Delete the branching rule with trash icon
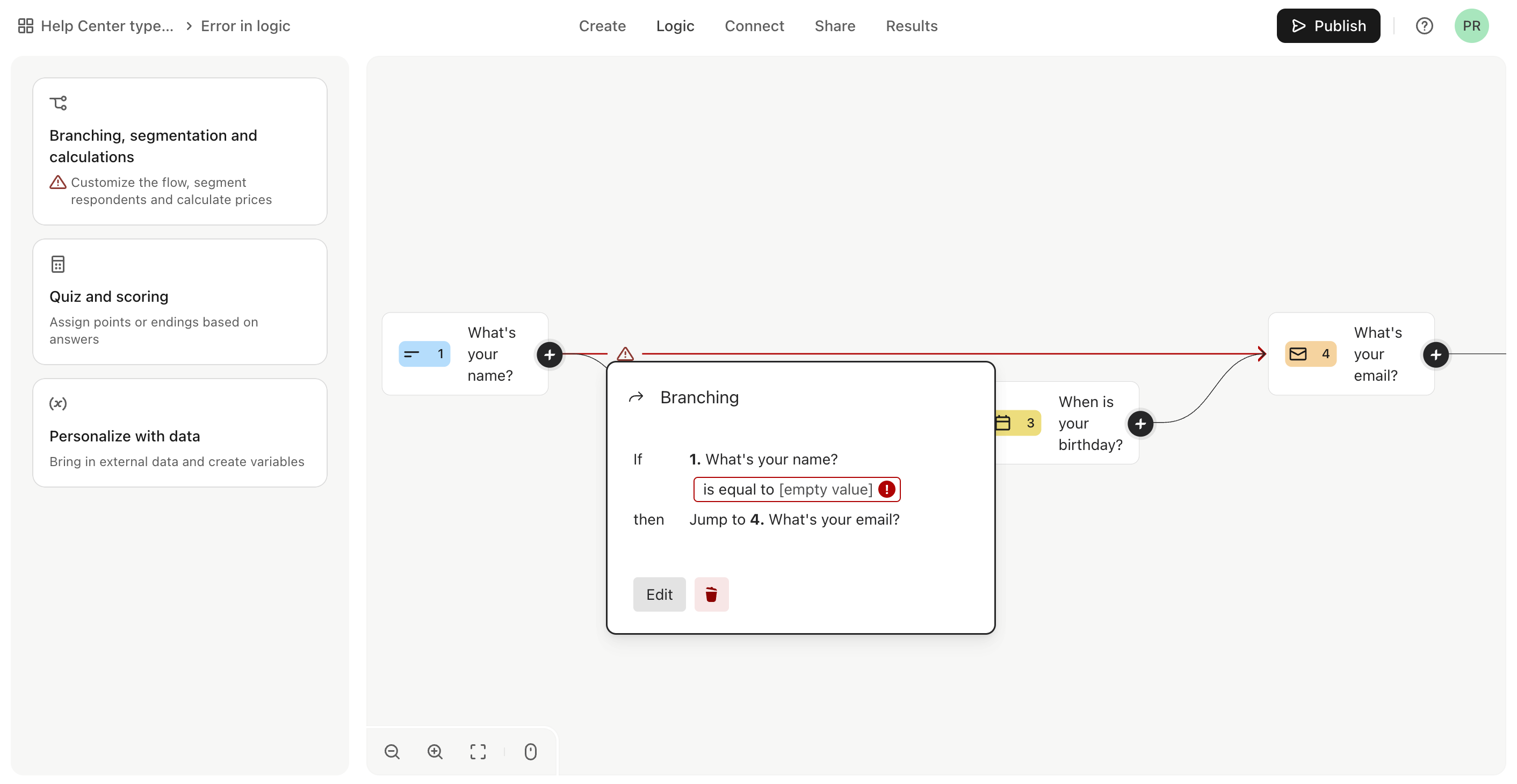 [x=711, y=594]
